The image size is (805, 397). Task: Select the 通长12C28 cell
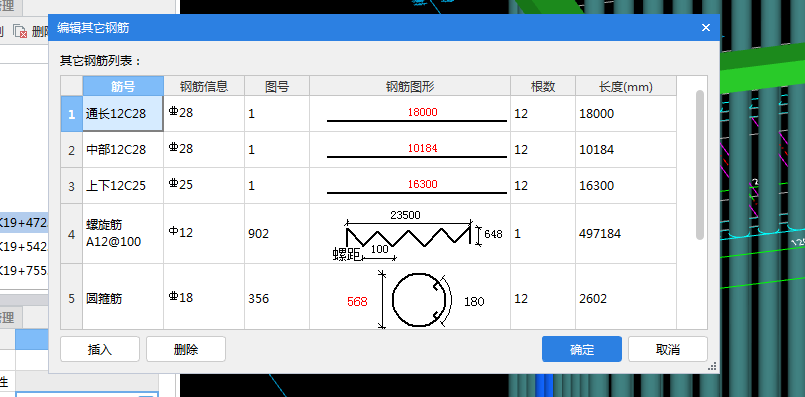123,114
